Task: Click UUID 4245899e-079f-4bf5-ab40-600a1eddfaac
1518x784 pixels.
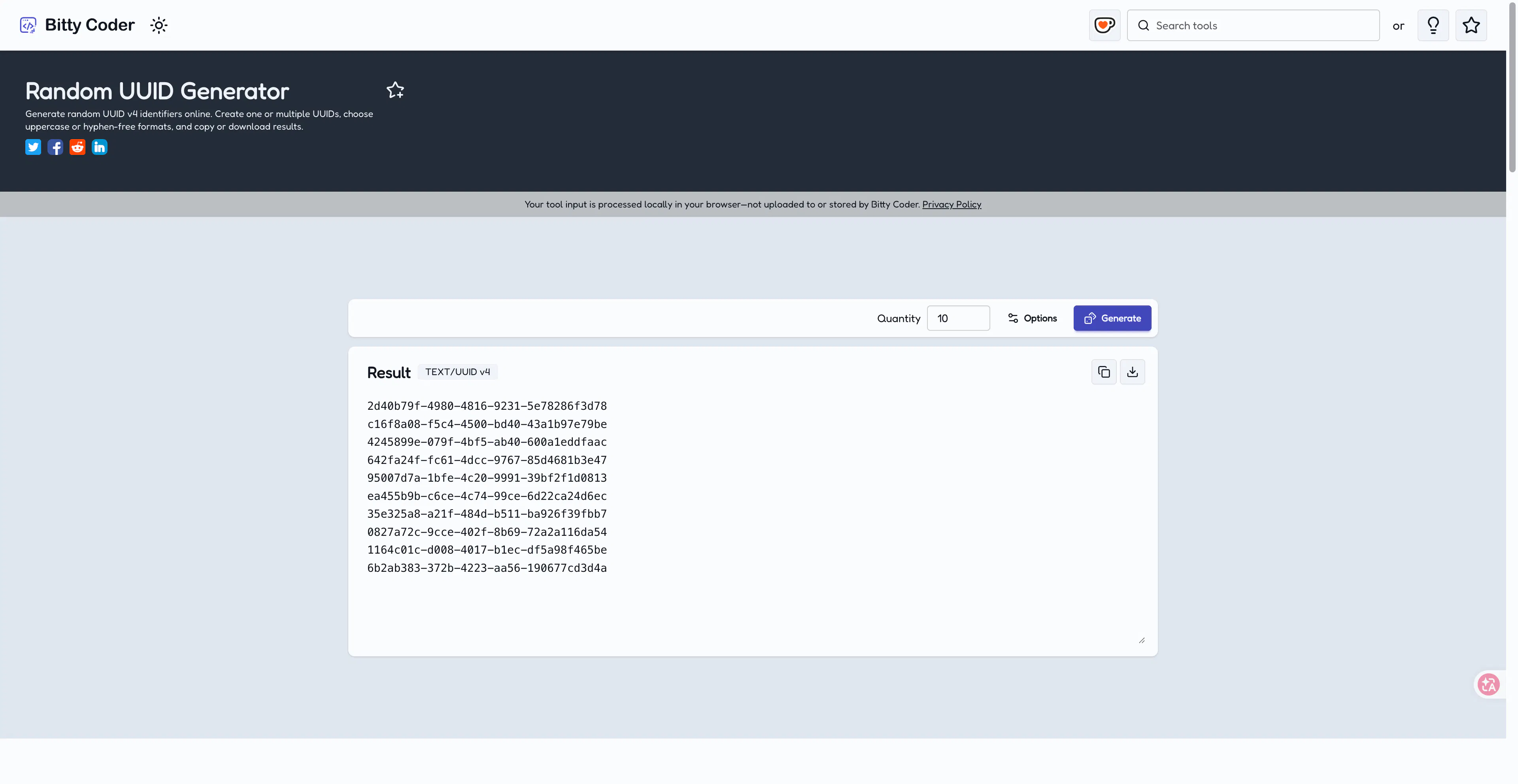Action: [487, 442]
